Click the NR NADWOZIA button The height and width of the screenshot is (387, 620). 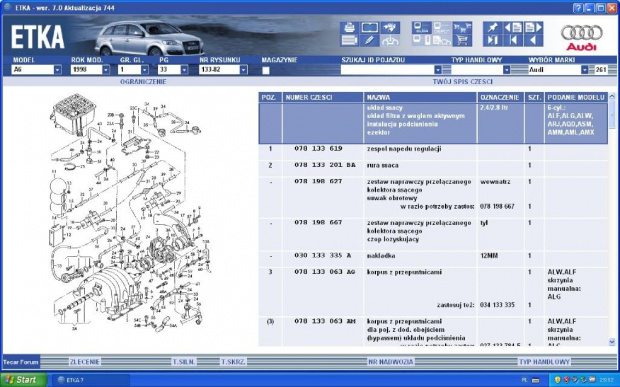point(391,362)
